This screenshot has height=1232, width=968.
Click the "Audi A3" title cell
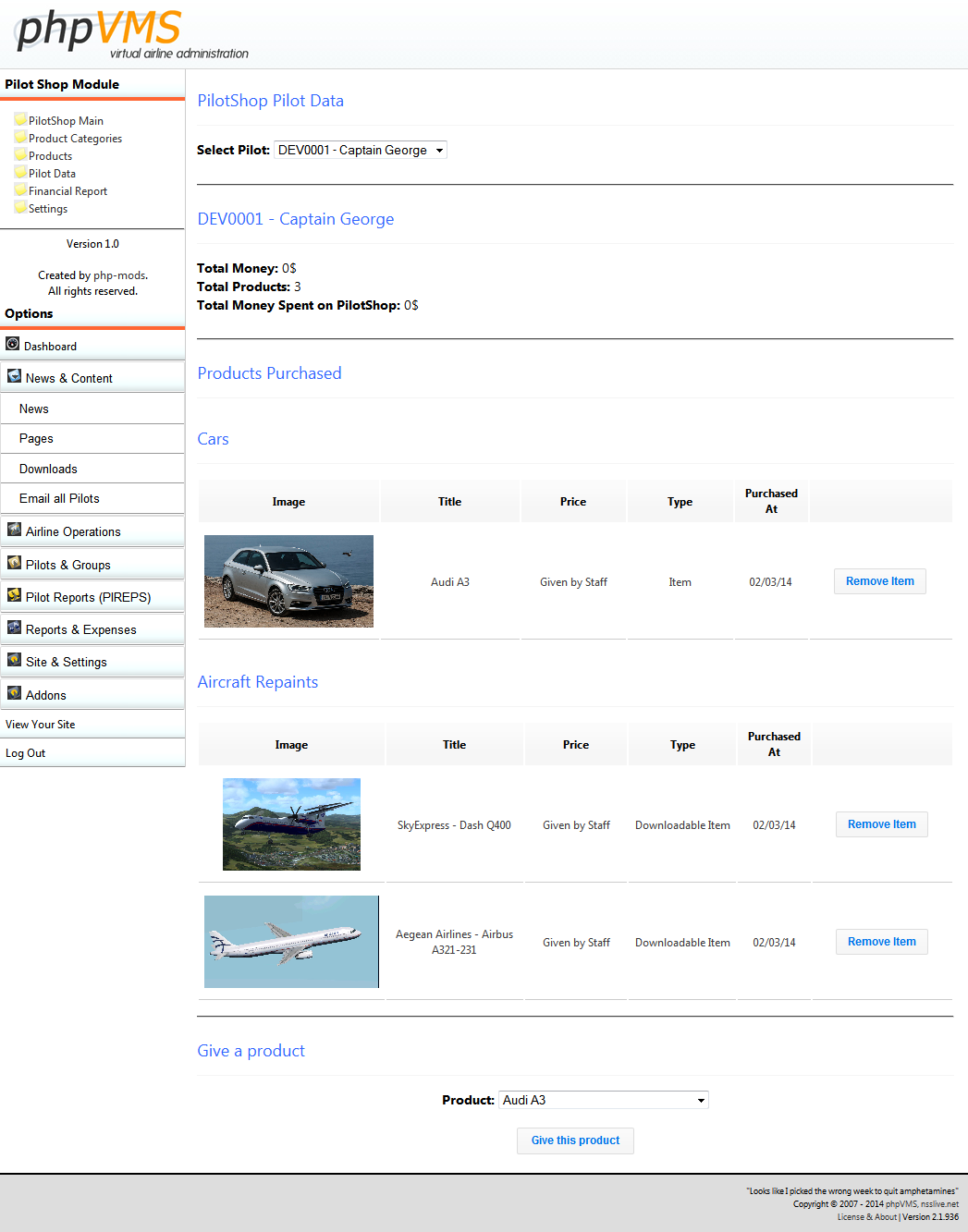coord(450,582)
